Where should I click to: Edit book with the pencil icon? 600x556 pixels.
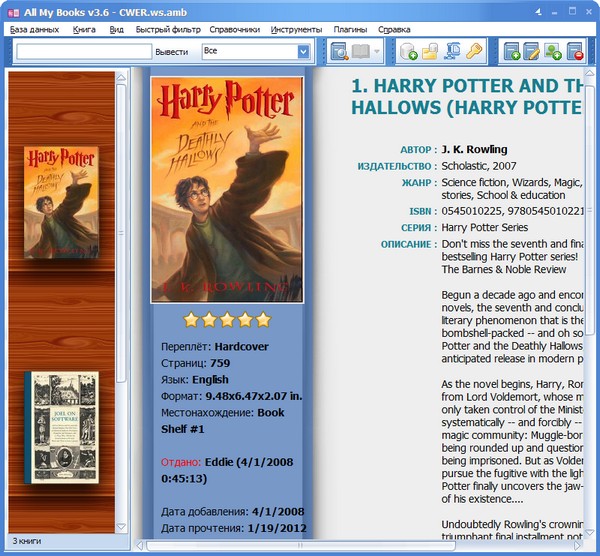coord(532,51)
